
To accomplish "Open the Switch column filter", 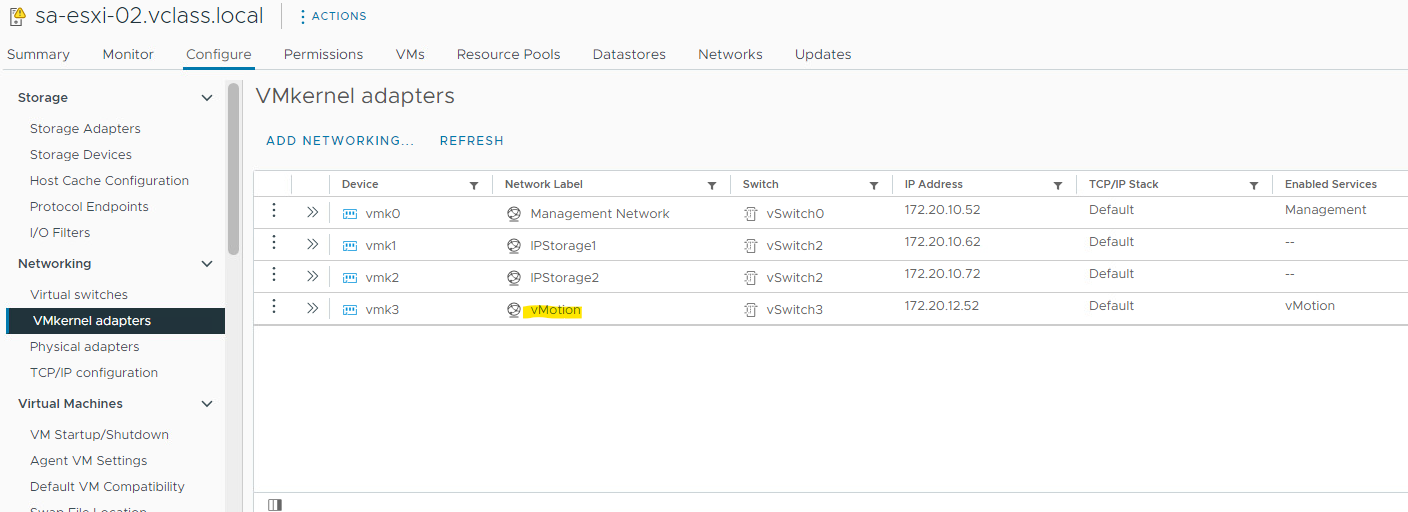I will coord(874,185).
